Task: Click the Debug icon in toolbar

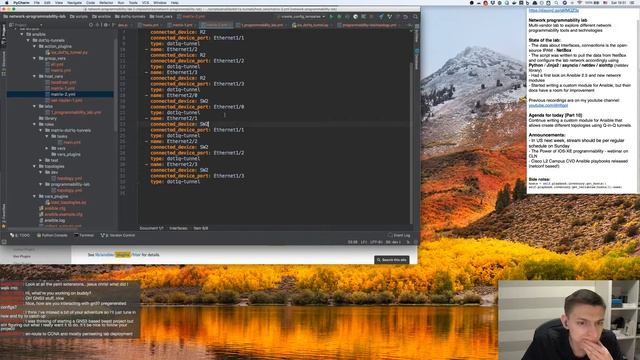Action: tap(339, 17)
